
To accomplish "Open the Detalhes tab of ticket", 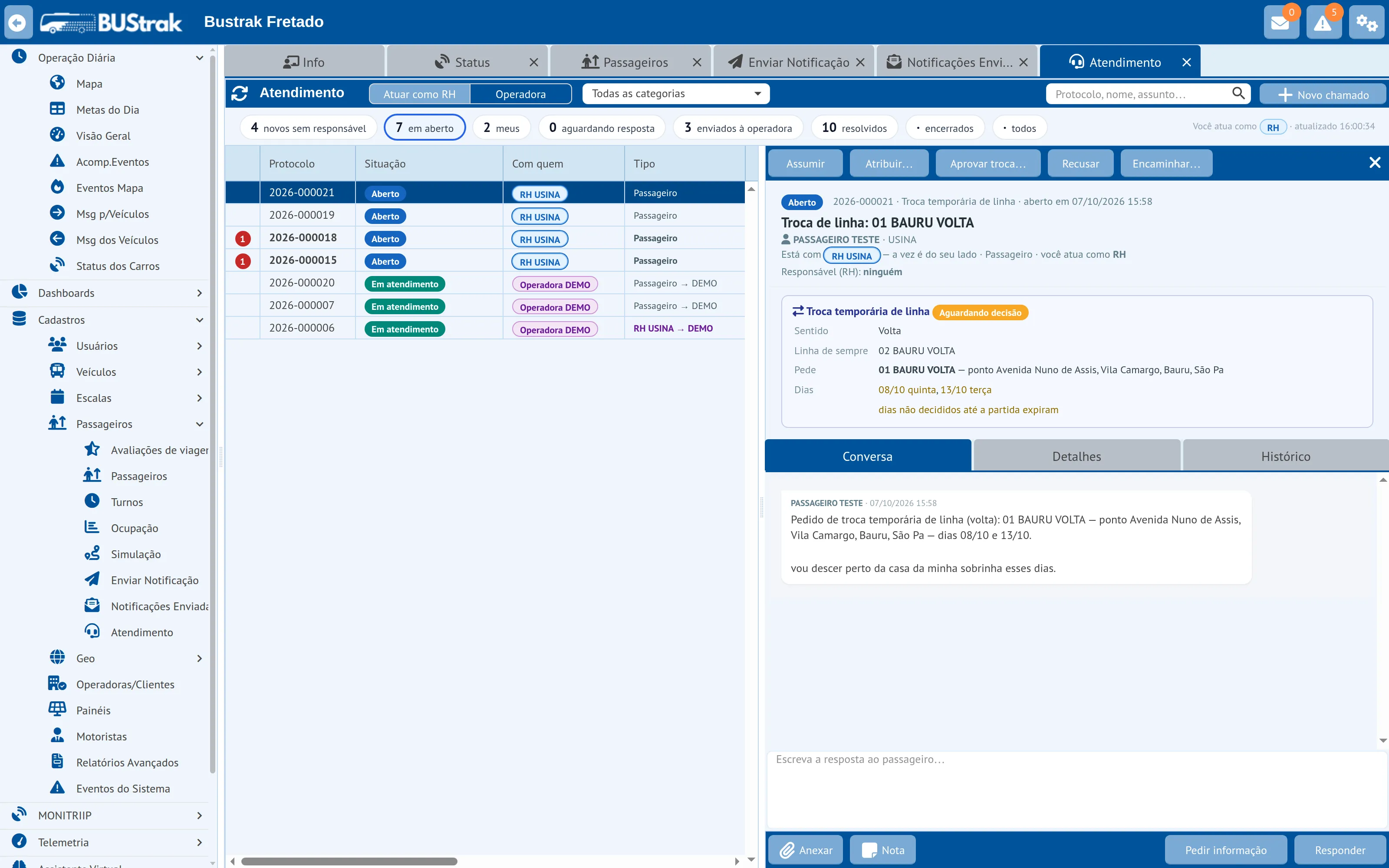I will tap(1077, 457).
